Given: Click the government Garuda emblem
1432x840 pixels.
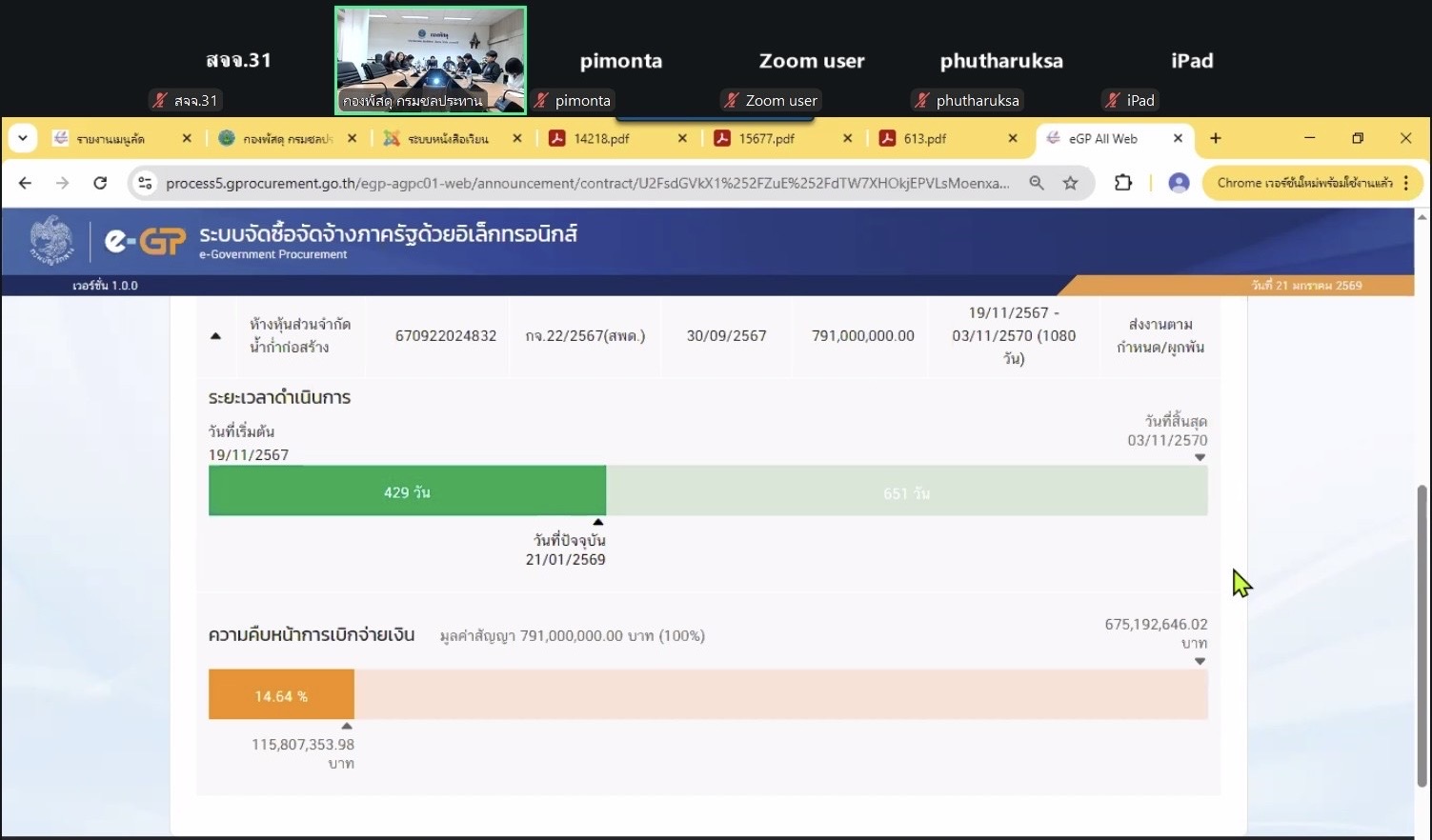Looking at the screenshot, I should point(50,240).
